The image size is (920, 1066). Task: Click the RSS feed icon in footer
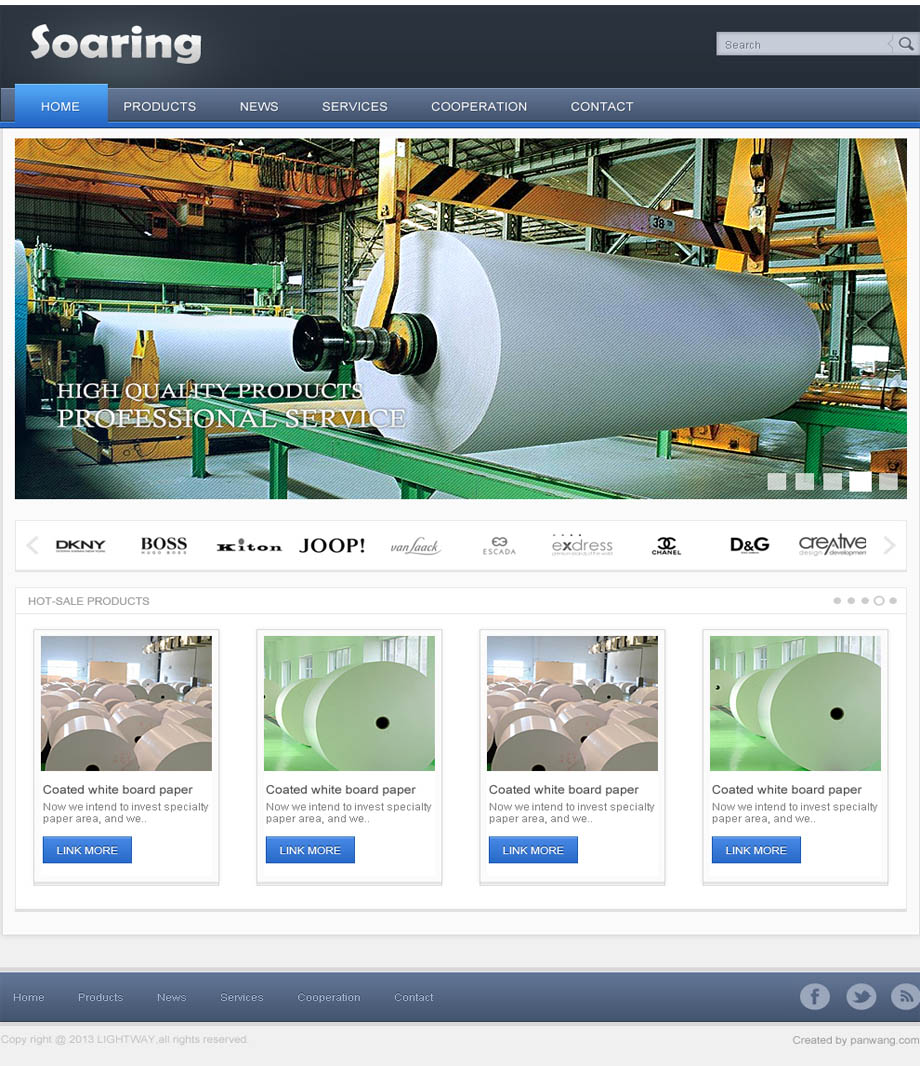tap(905, 996)
